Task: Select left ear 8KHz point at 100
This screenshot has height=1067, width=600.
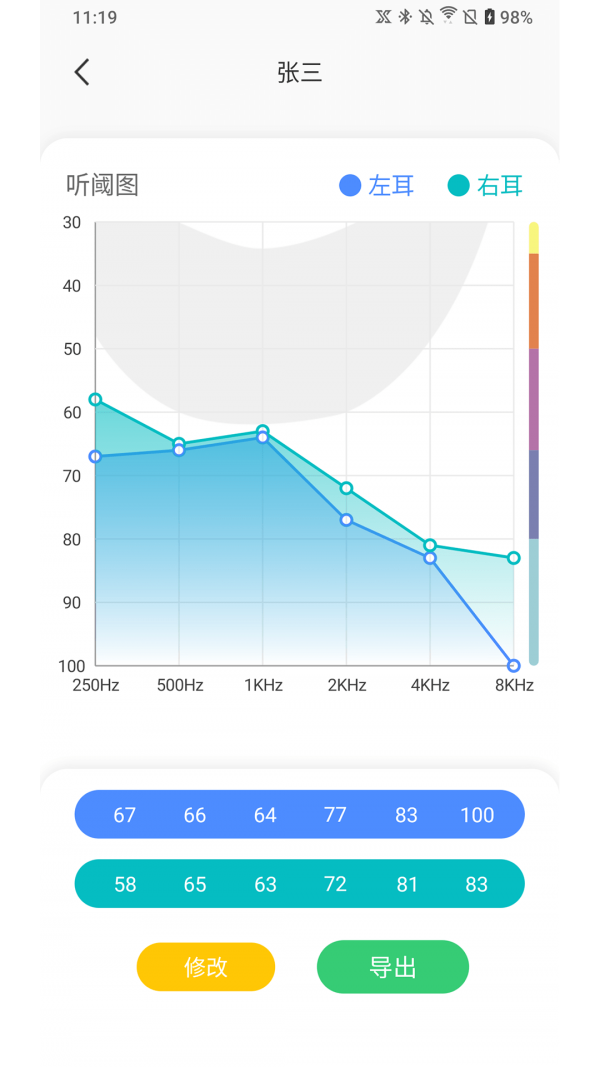Action: coord(514,666)
